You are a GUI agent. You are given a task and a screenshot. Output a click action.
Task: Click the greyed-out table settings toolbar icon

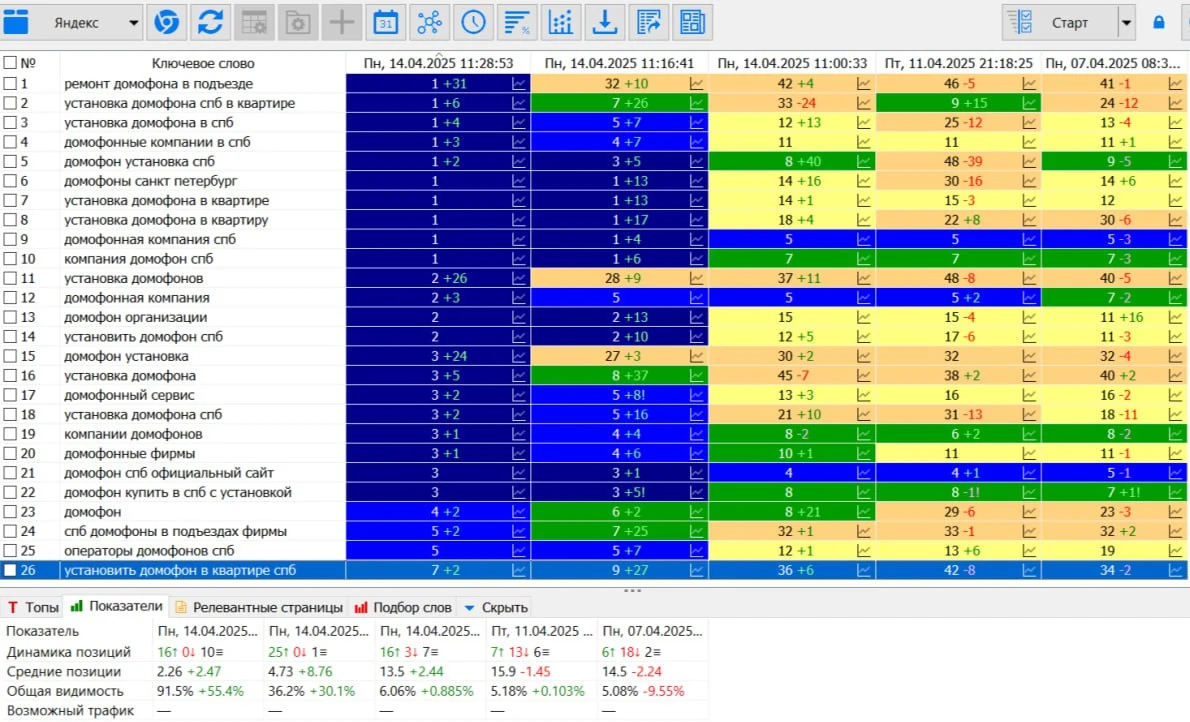click(253, 22)
